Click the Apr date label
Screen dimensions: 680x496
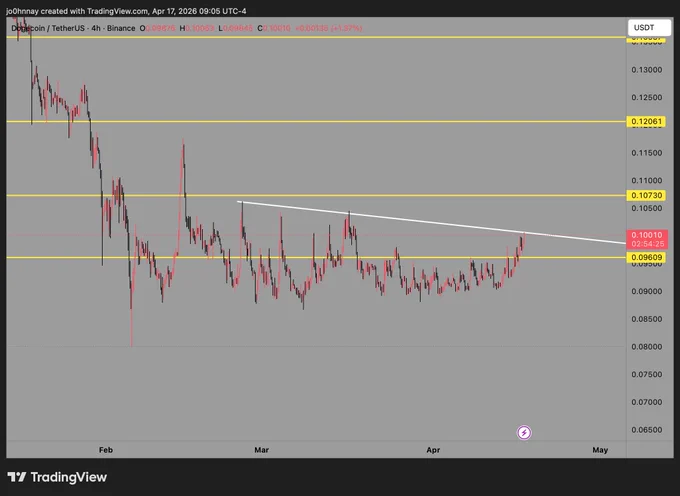point(433,450)
